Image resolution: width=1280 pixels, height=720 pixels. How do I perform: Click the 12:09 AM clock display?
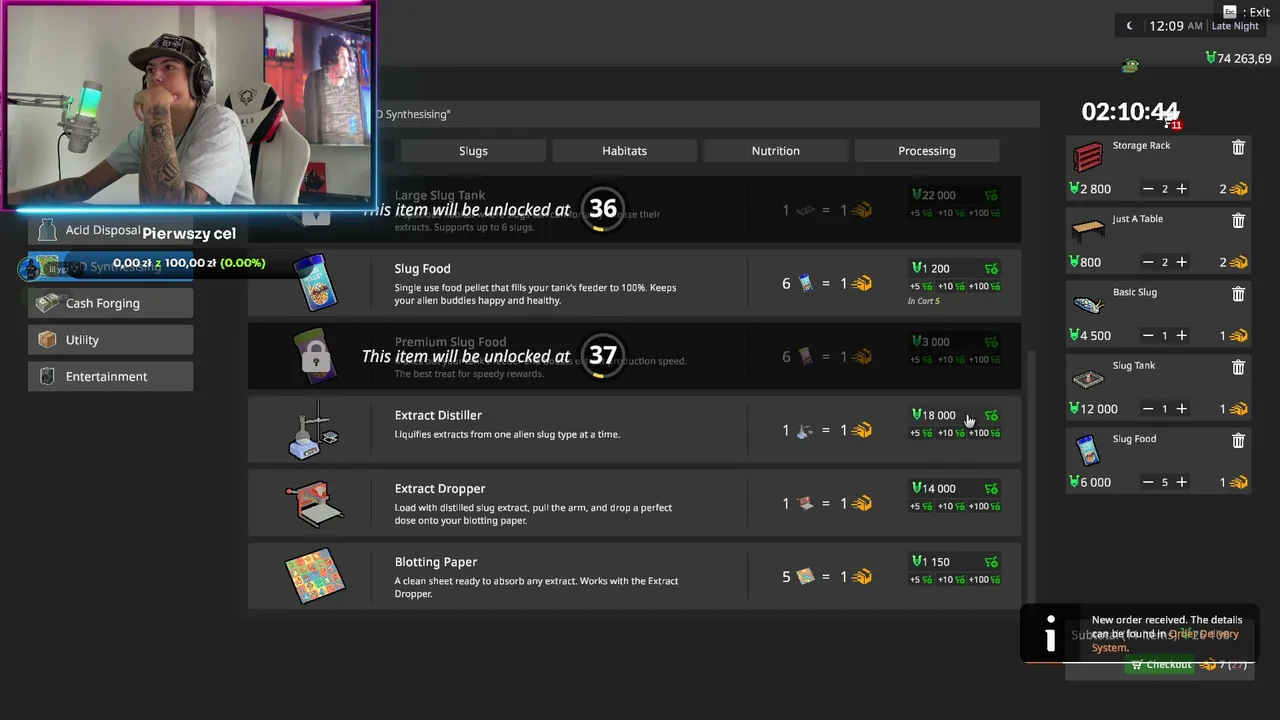click(x=1176, y=26)
